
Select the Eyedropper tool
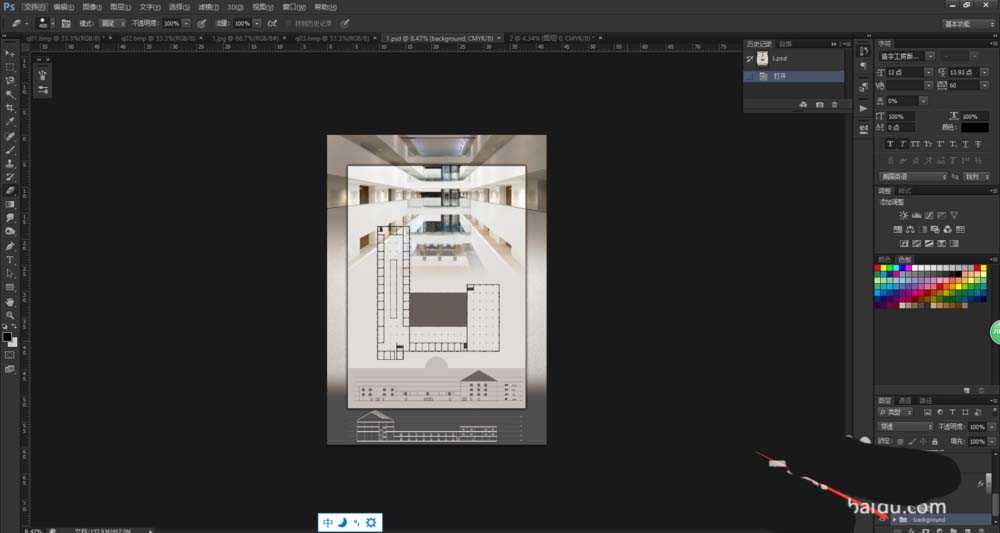[10, 121]
